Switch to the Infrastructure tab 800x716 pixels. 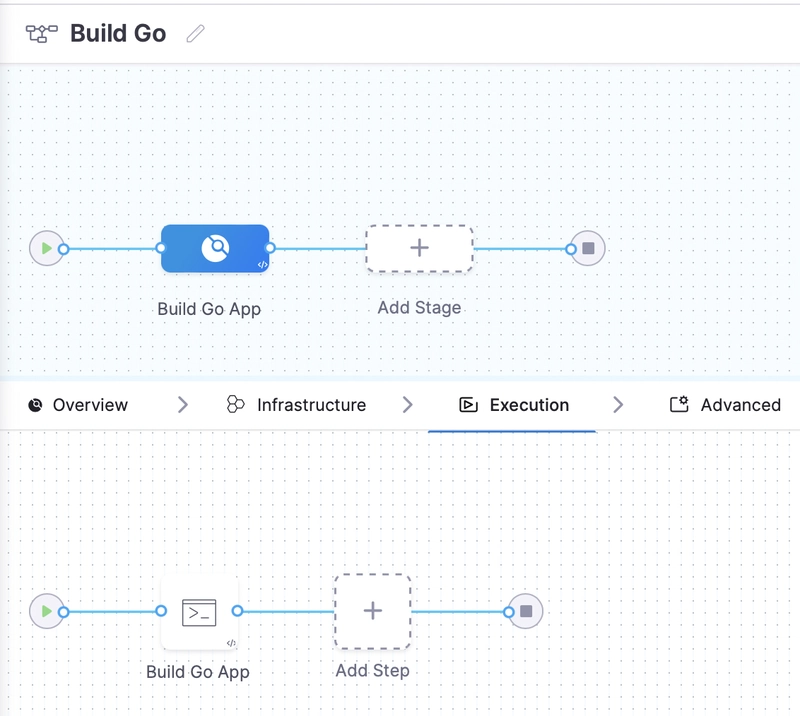click(x=296, y=405)
